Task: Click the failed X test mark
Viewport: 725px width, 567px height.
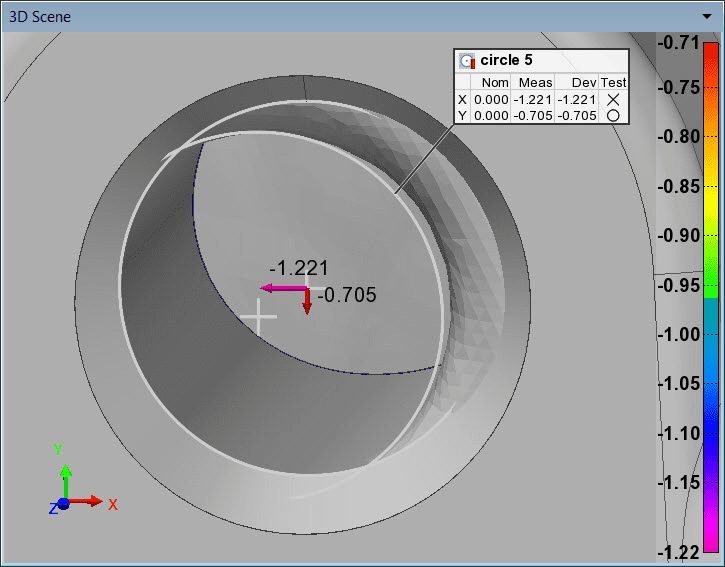Action: click(613, 99)
